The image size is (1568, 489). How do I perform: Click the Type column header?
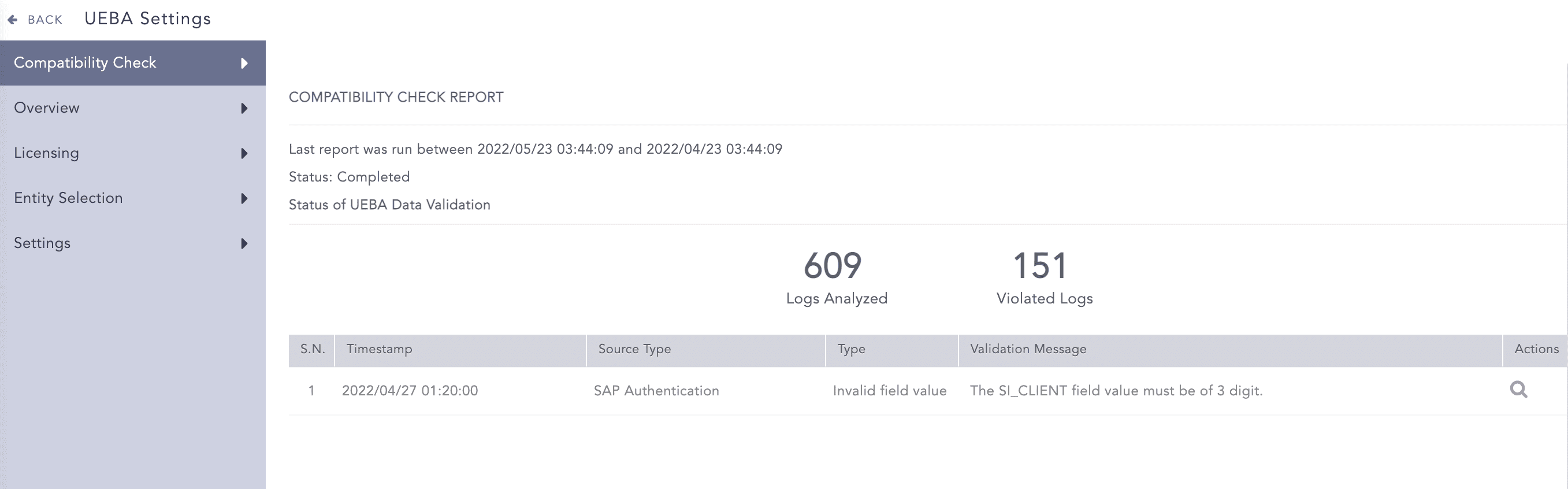(x=851, y=349)
